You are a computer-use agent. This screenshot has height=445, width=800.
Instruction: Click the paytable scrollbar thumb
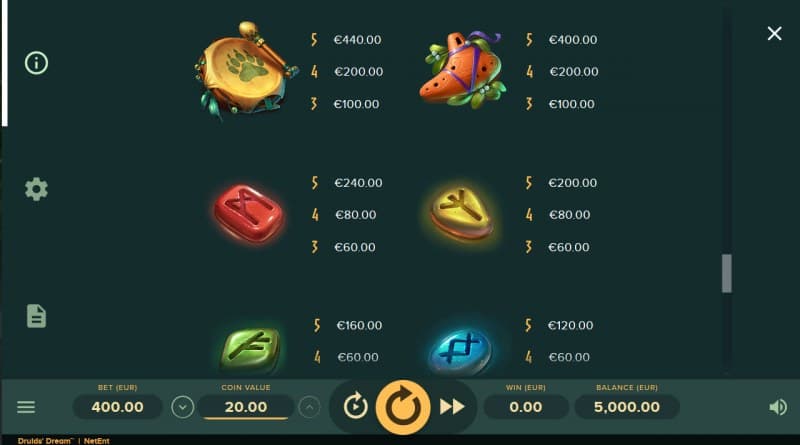tap(727, 274)
